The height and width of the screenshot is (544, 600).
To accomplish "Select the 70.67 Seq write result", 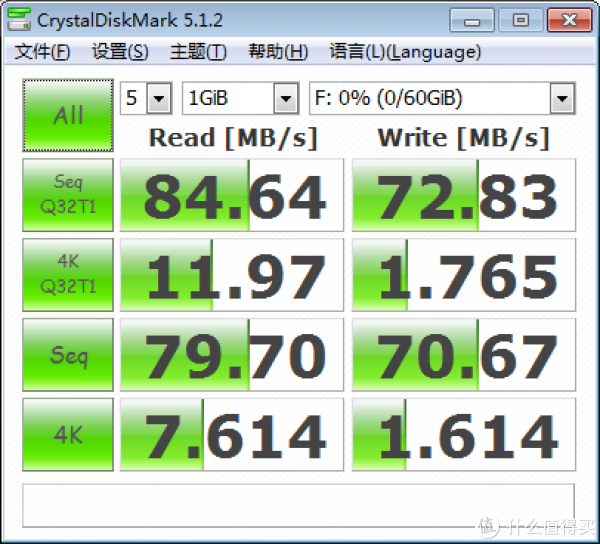I will [x=464, y=355].
